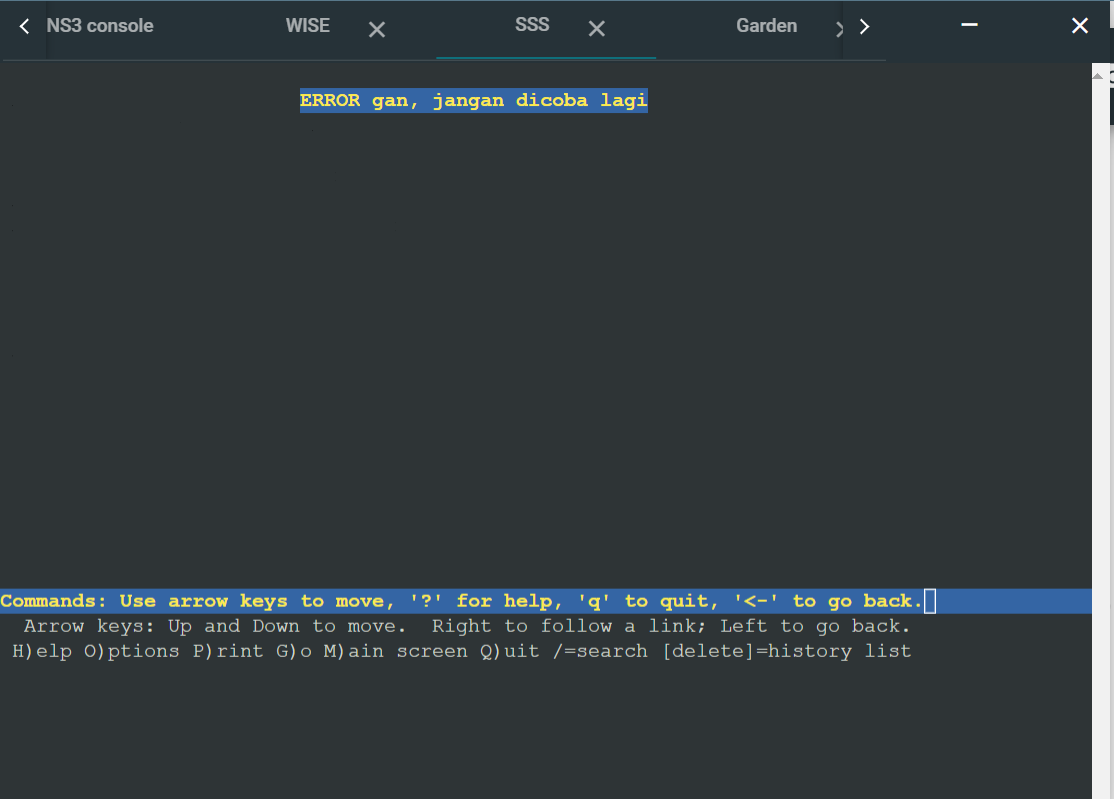Select the WISE tab
The width and height of the screenshot is (1114, 799).
tap(308, 25)
